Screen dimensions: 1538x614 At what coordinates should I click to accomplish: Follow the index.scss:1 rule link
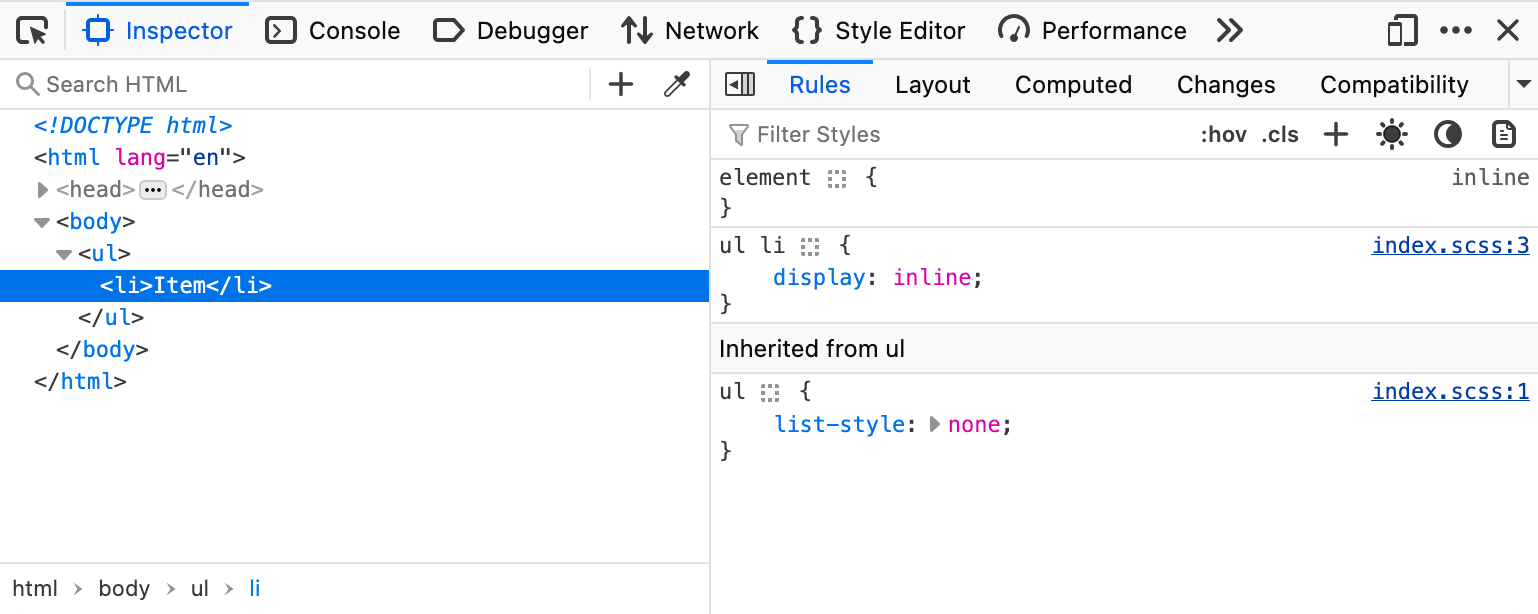coord(1450,390)
